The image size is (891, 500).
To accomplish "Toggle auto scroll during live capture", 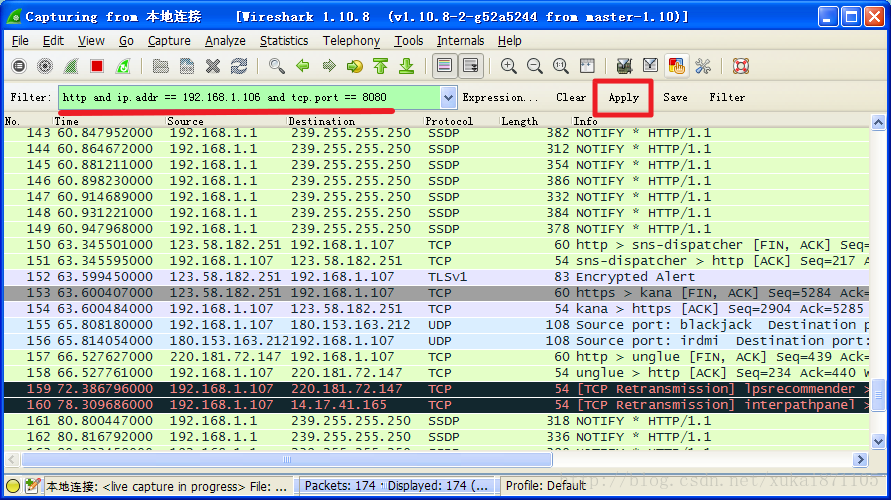I will [469, 66].
